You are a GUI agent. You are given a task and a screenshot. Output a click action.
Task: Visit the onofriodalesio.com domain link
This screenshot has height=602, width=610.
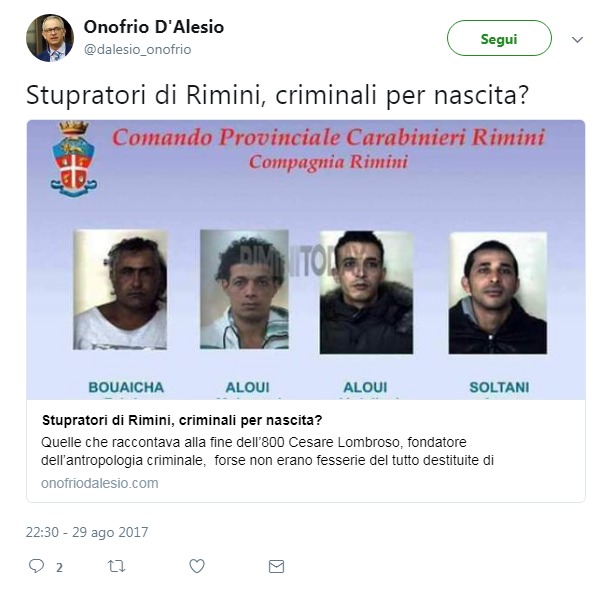100,483
